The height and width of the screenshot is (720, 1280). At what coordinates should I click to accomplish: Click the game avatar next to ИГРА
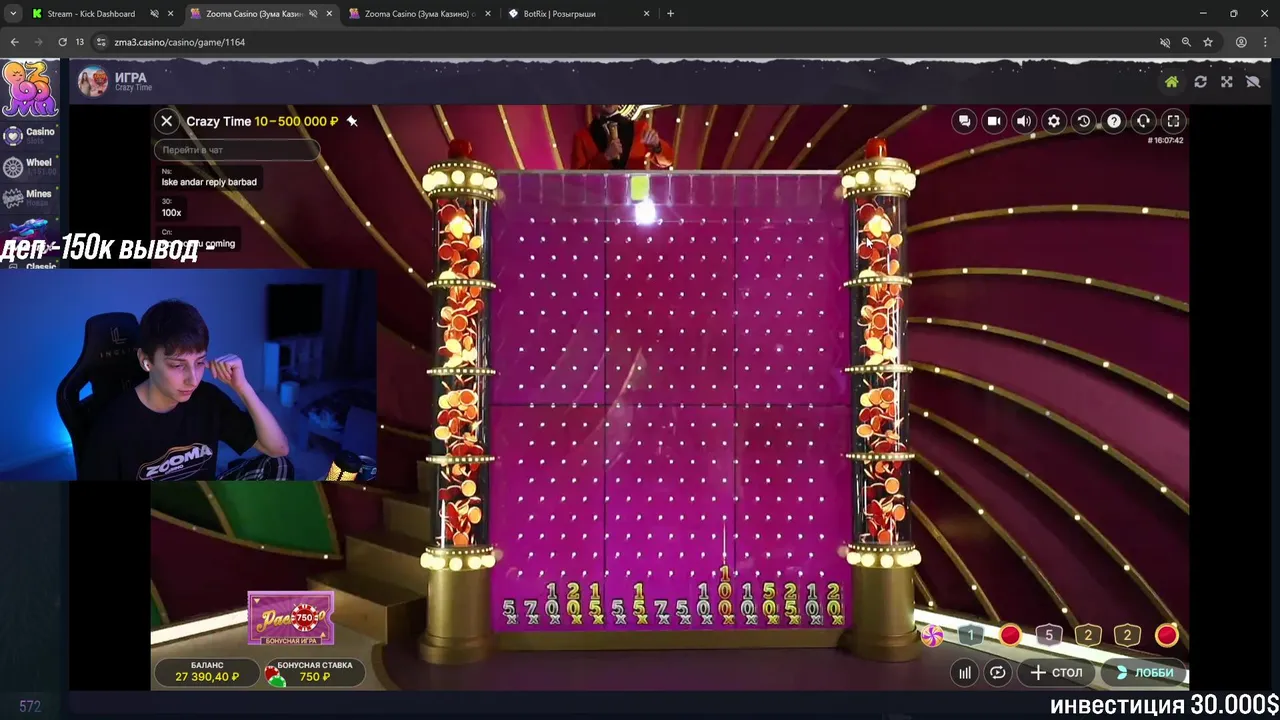click(93, 82)
